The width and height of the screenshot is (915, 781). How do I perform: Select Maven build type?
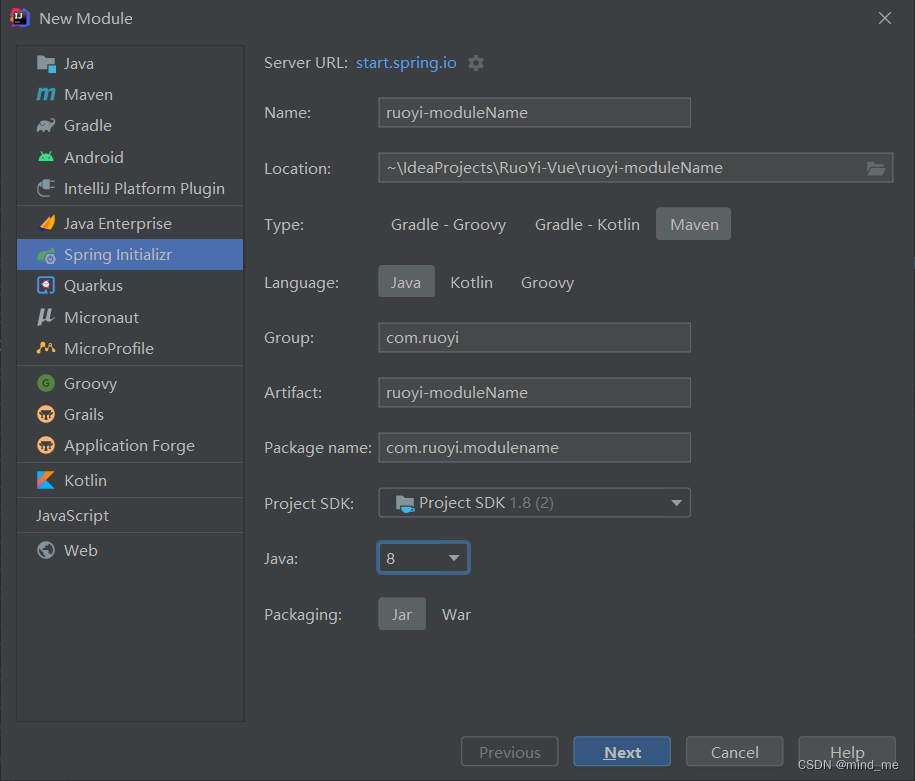click(694, 224)
